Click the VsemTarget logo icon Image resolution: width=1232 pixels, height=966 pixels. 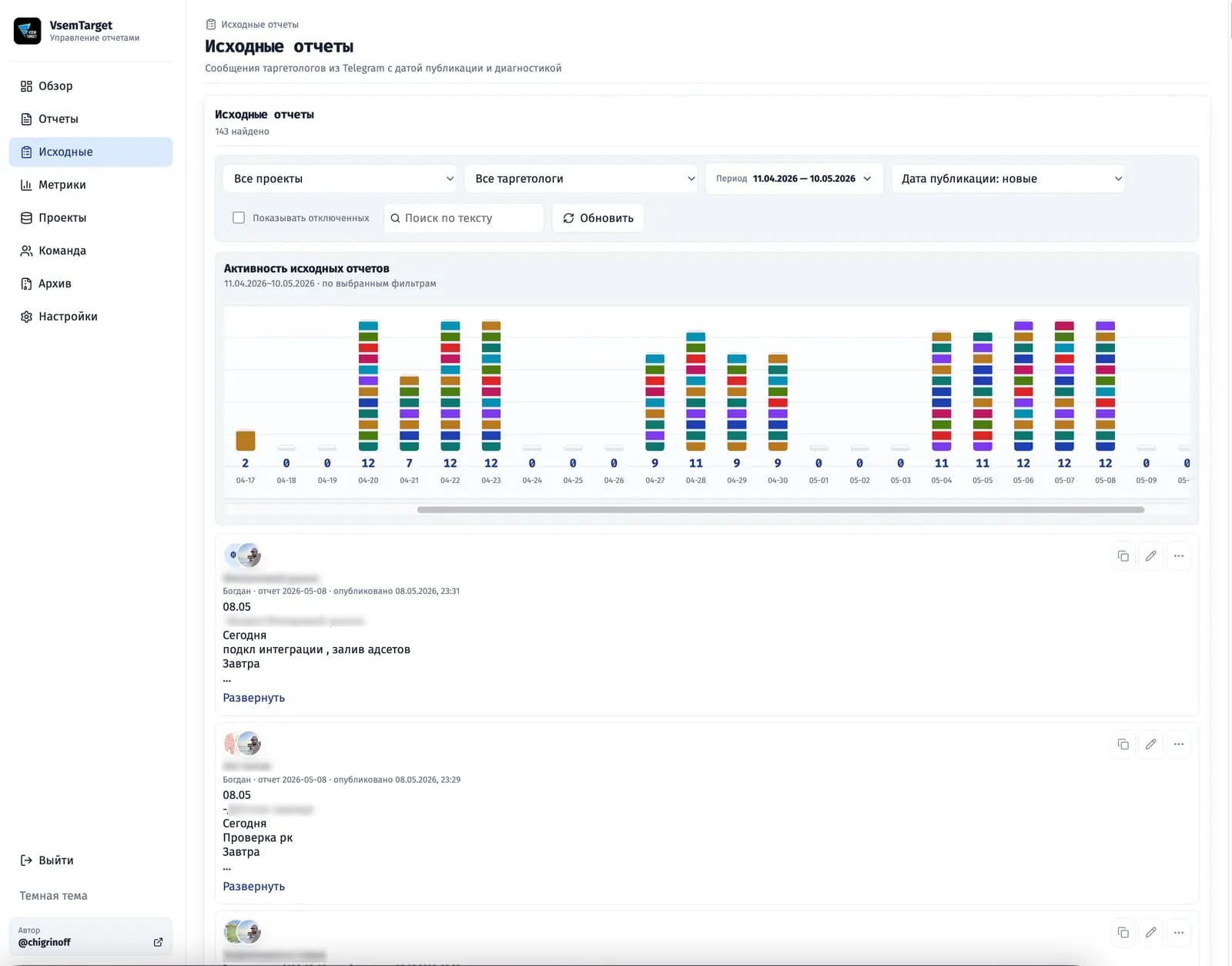(x=28, y=31)
